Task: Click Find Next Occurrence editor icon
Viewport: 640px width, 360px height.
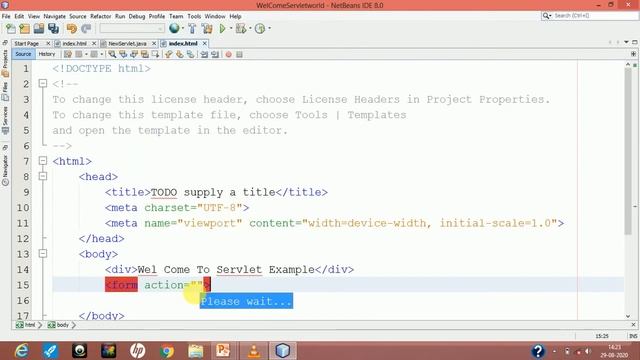Action: tap(134, 54)
